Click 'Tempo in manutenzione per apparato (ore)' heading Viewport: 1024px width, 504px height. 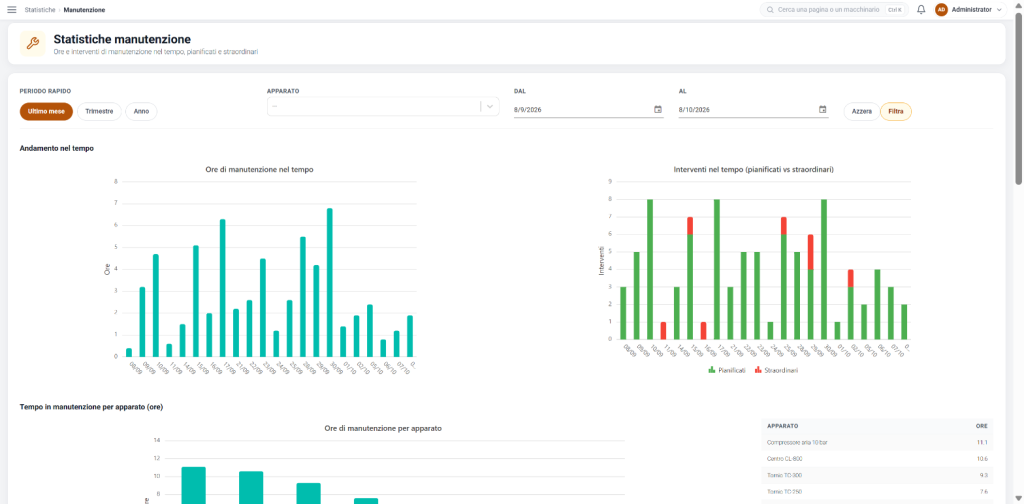(91, 407)
